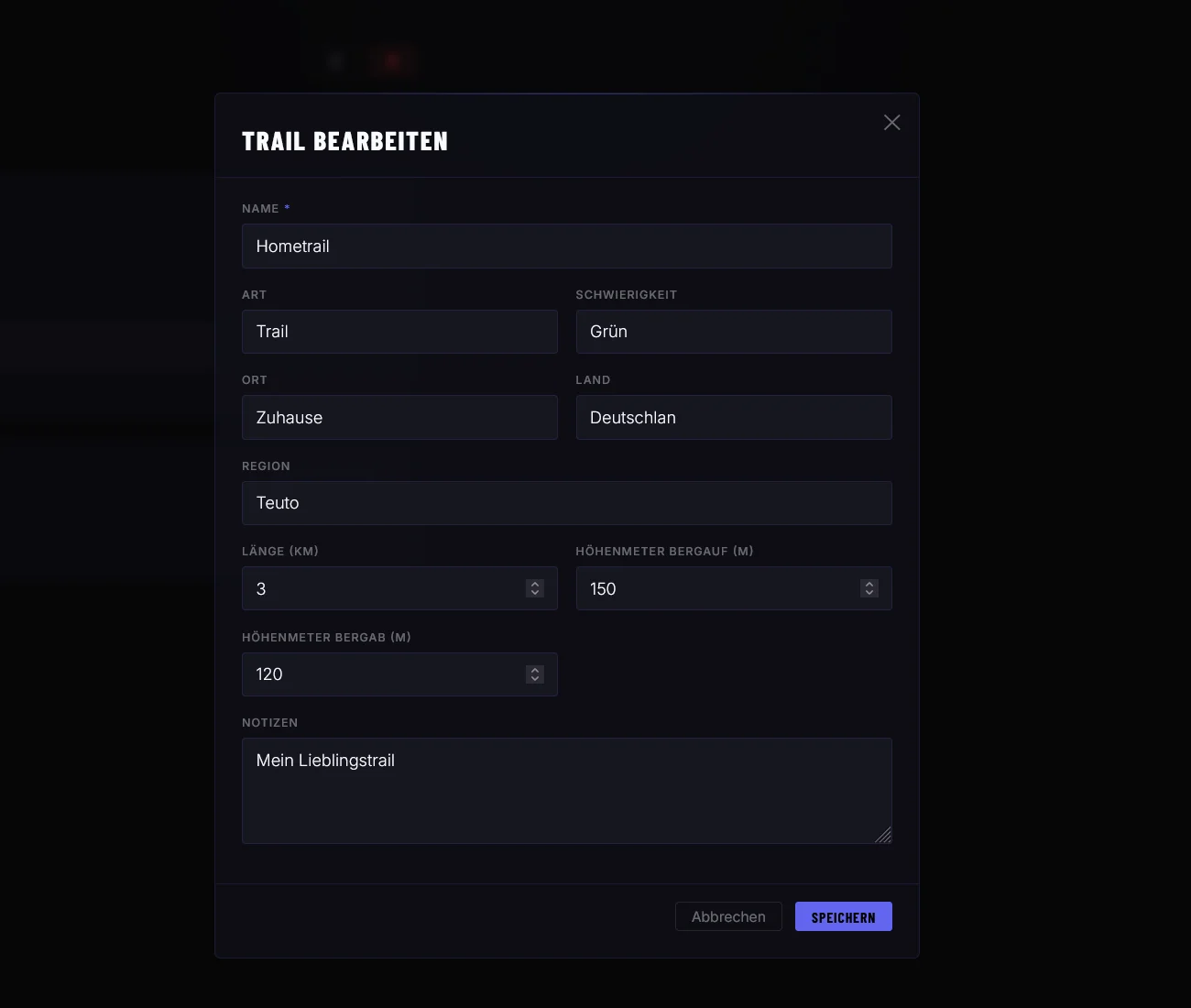Open the Schwierigkeit dropdown showing Grün

coord(733,332)
